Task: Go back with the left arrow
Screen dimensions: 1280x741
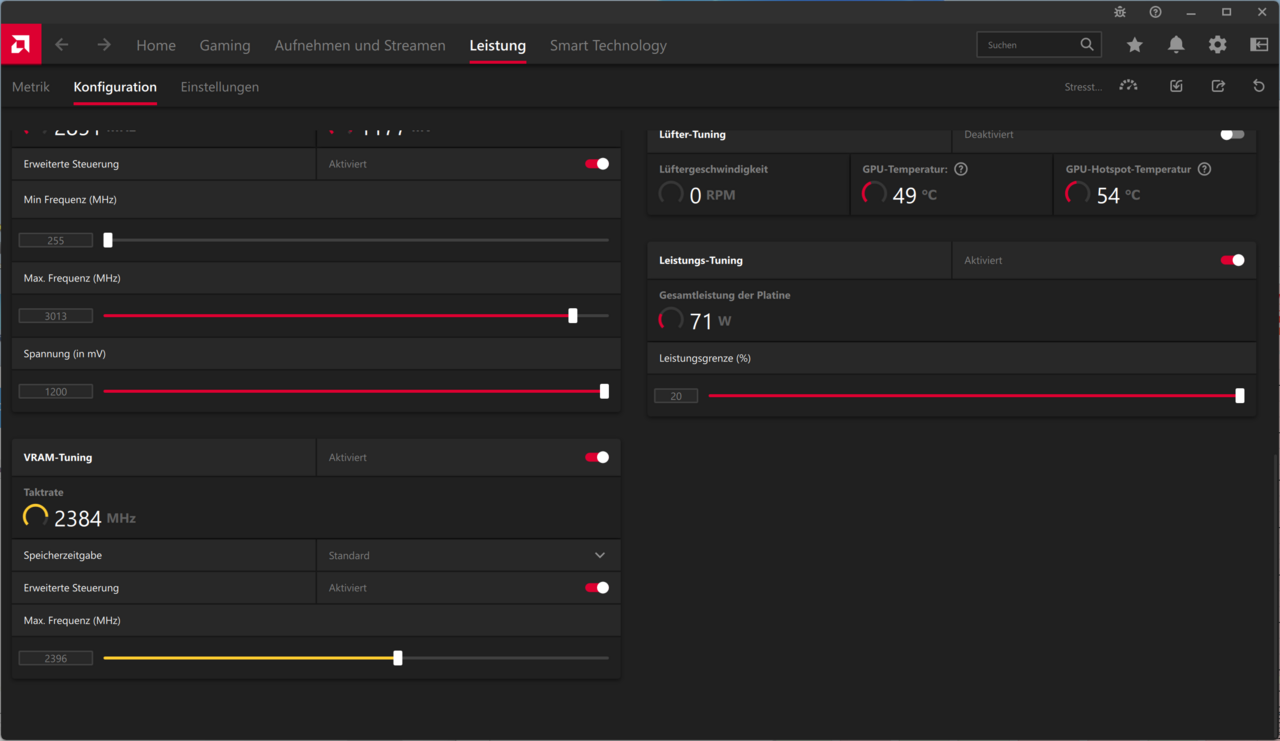Action: coord(62,45)
